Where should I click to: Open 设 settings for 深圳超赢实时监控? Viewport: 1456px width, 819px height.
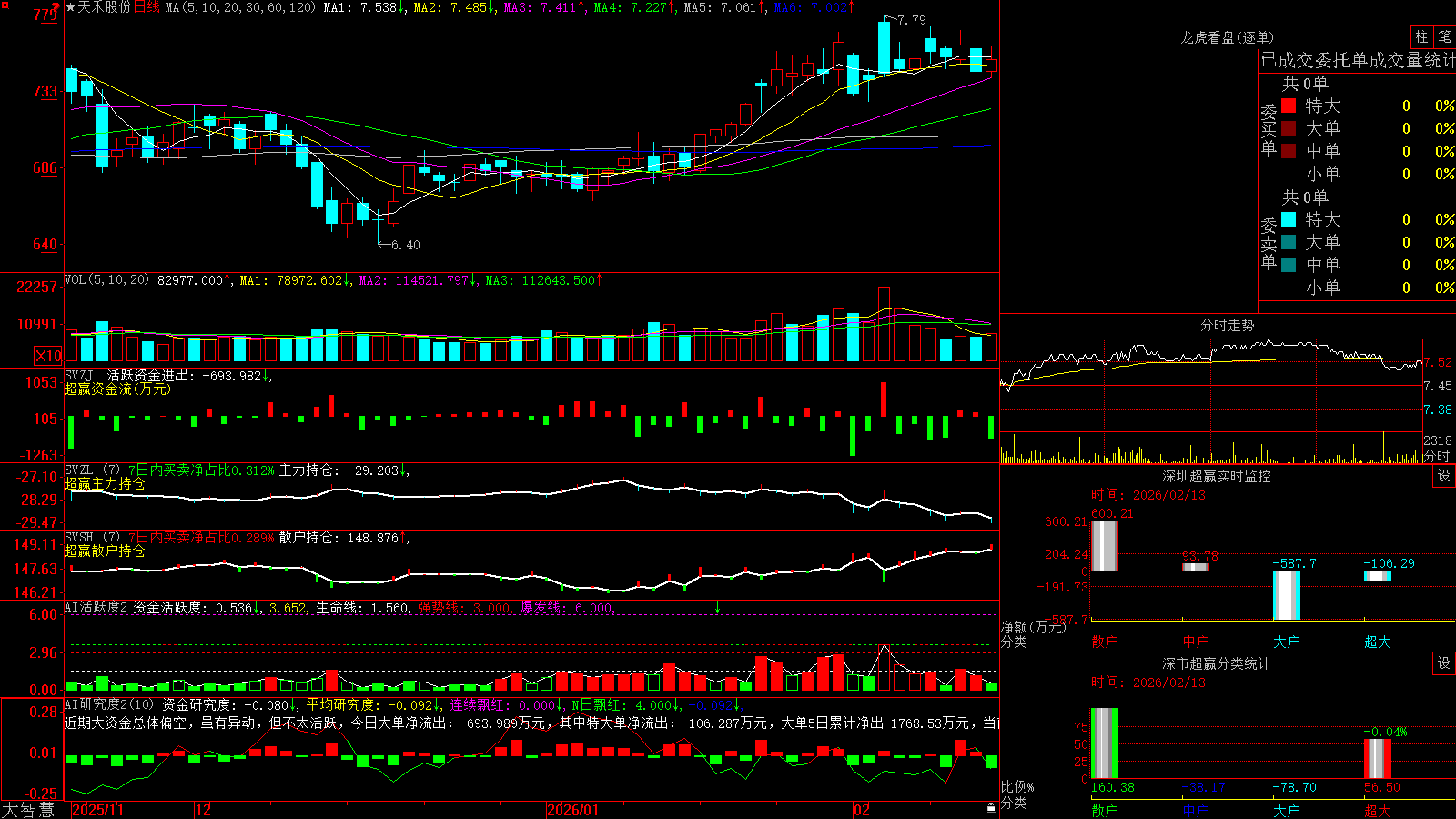(x=1444, y=476)
